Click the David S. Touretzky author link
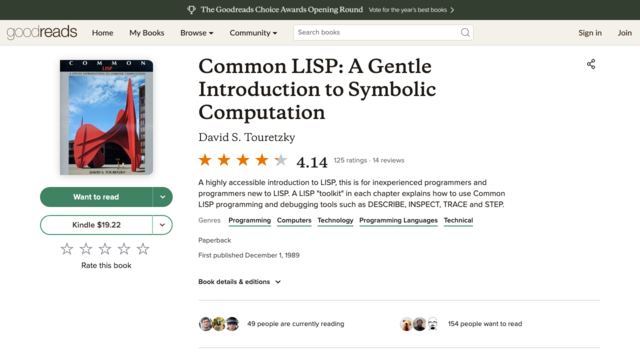Screen dimensions: 640x360 pos(247,138)
